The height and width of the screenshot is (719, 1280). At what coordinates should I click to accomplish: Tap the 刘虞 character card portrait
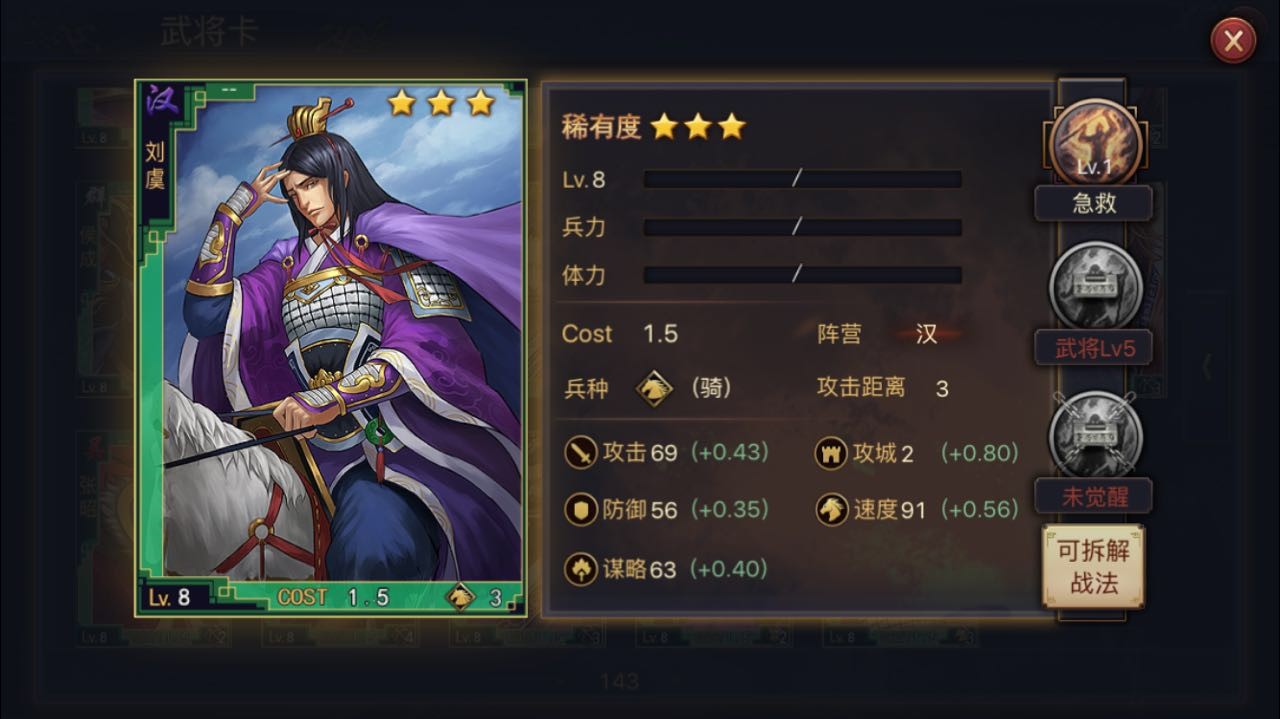330,347
